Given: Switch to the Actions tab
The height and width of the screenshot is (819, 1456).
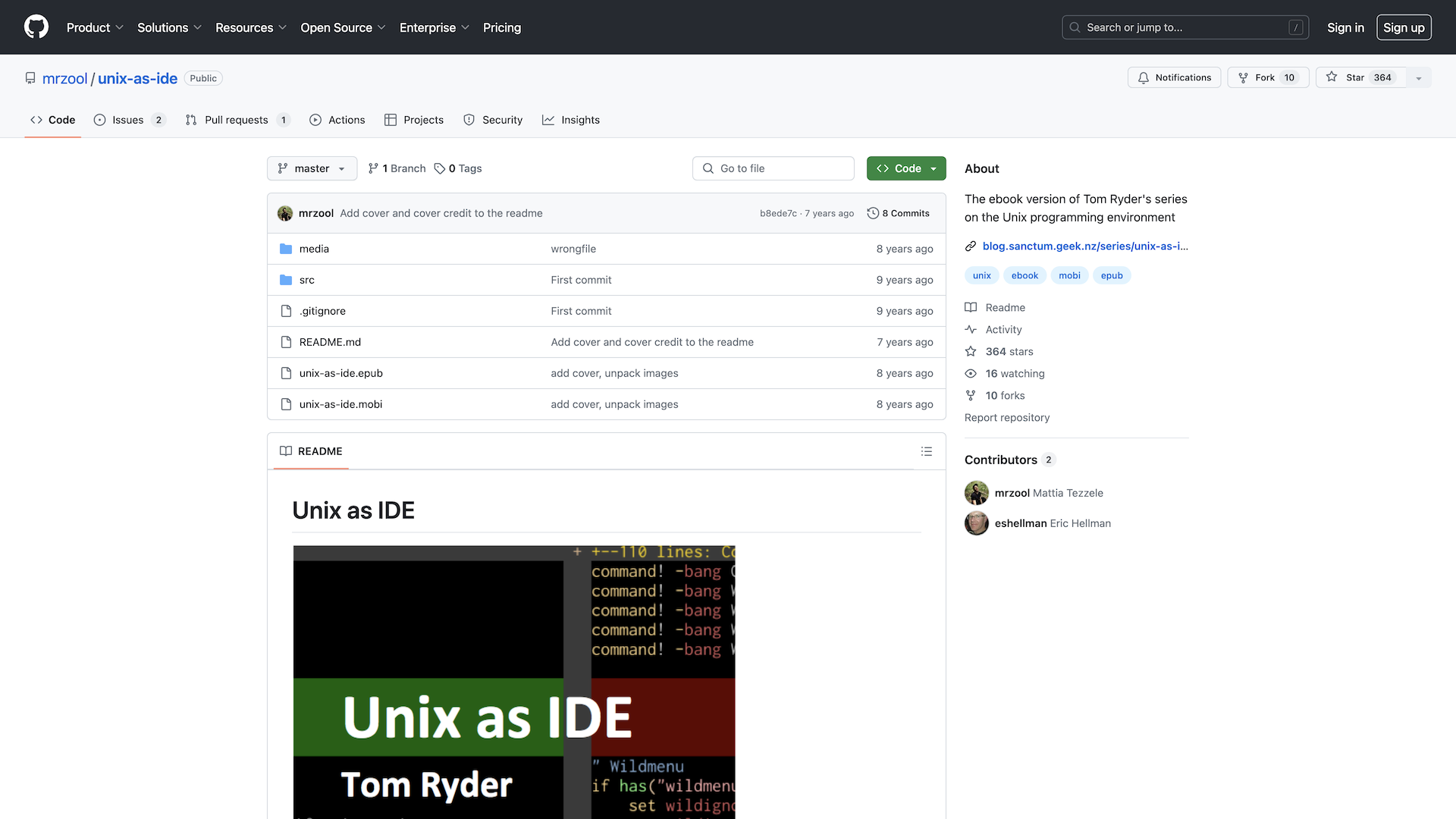Looking at the screenshot, I should coord(337,120).
